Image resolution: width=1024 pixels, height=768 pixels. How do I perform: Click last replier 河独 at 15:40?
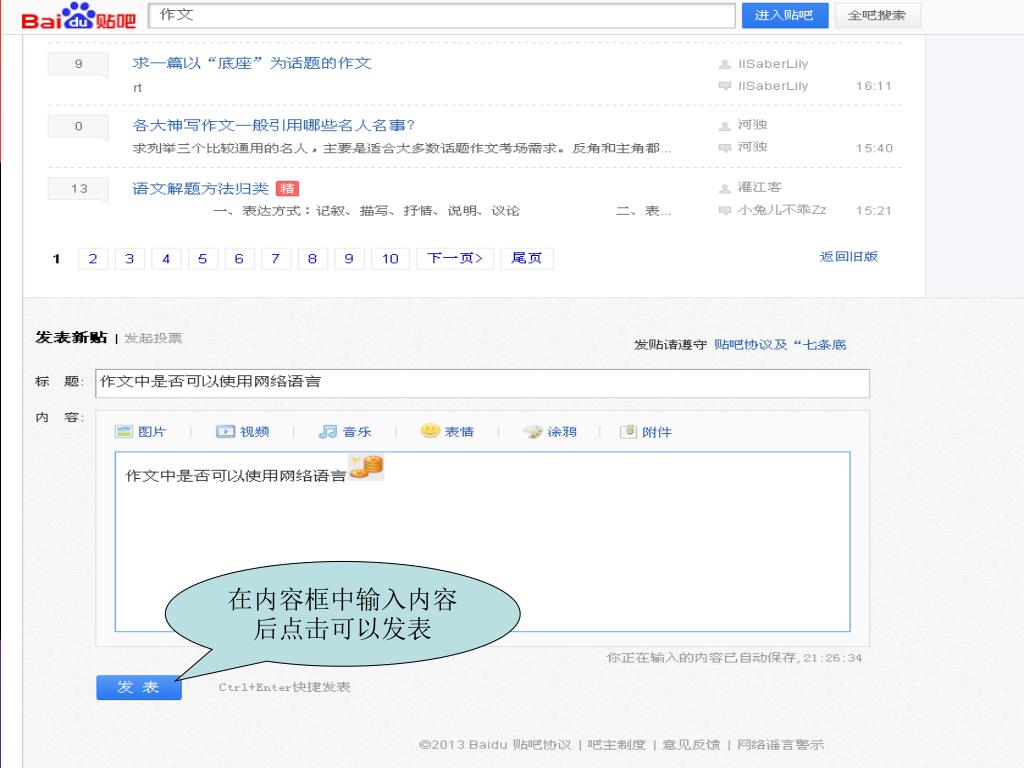click(x=752, y=147)
